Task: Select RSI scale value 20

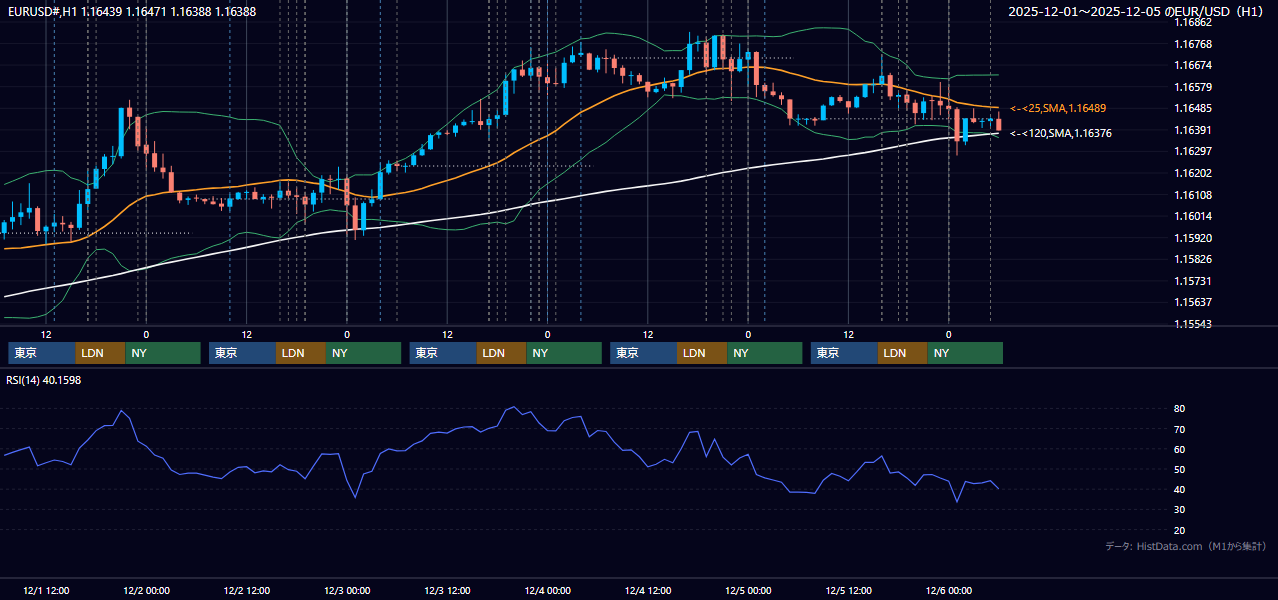Action: 1180,530
